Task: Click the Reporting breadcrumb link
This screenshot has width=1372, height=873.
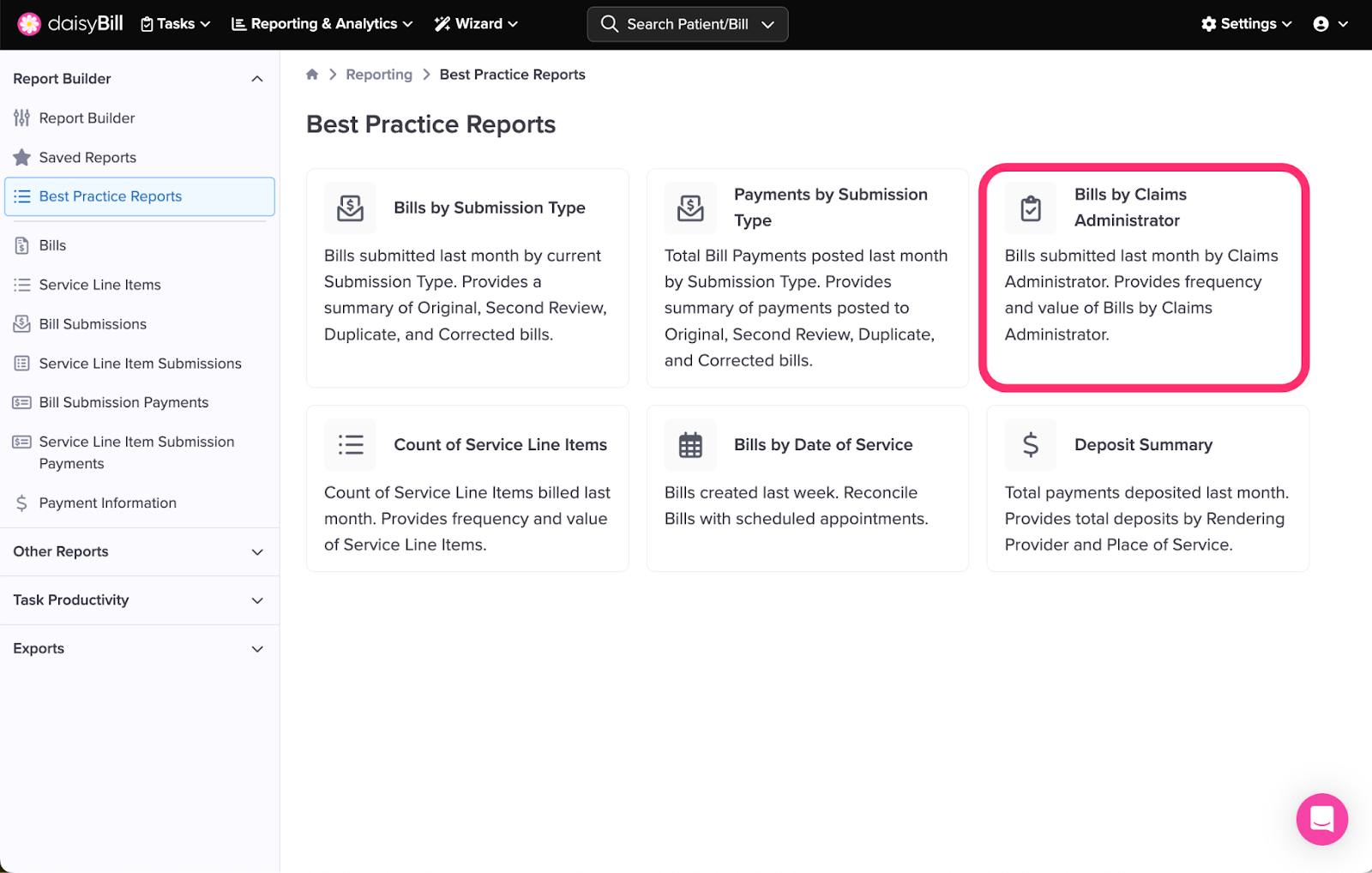Action: [379, 75]
